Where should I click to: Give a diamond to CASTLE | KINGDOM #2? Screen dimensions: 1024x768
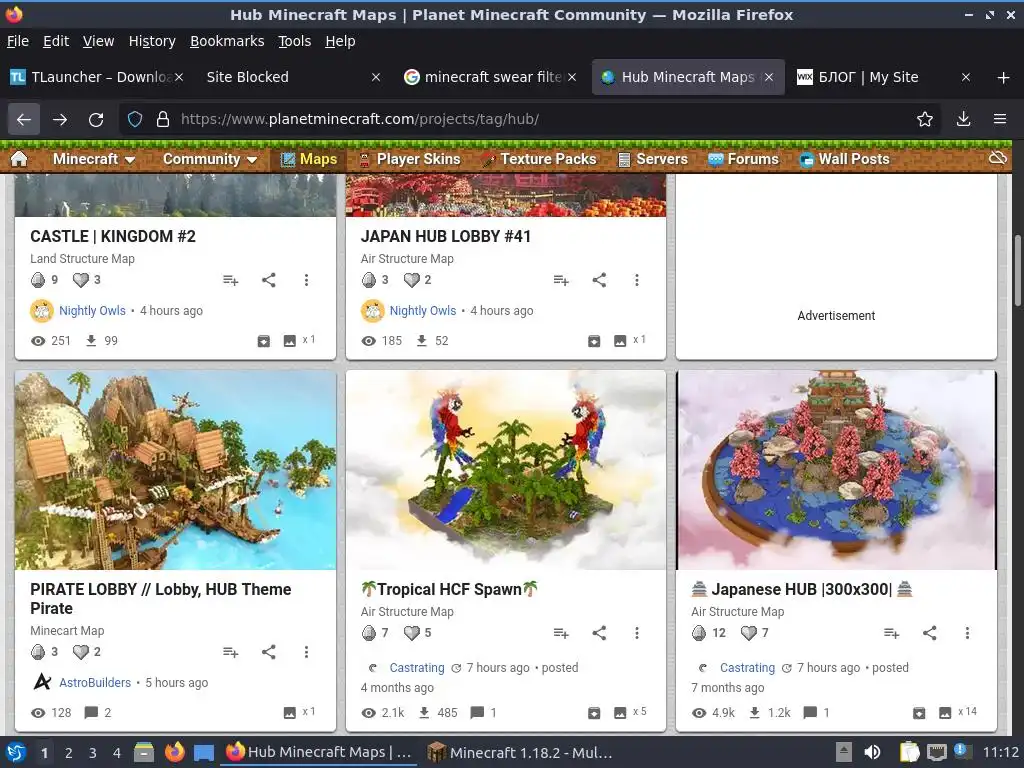(x=38, y=280)
